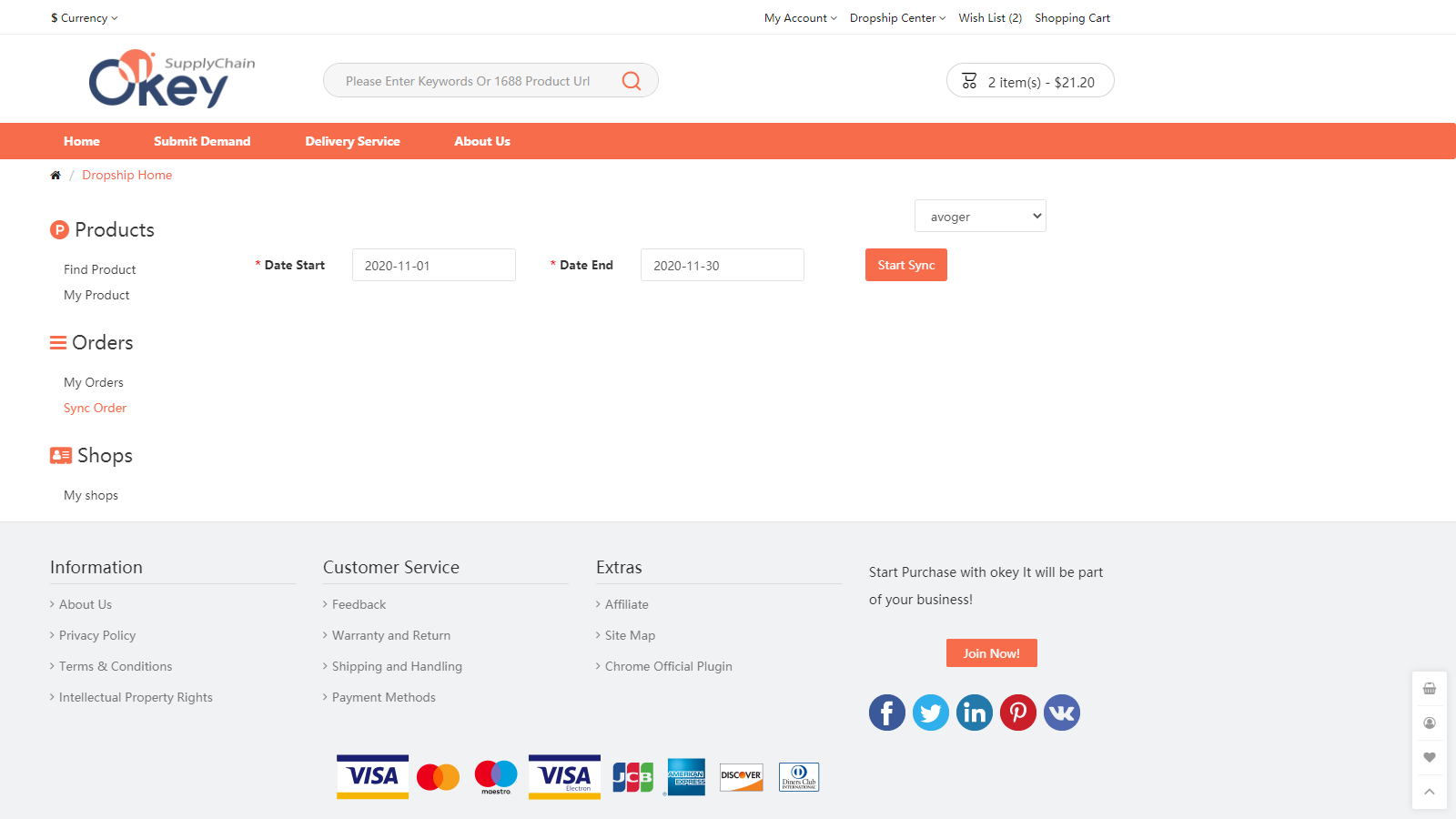Open the Delivery Service menu item
The width and height of the screenshot is (1456, 819).
(x=352, y=141)
